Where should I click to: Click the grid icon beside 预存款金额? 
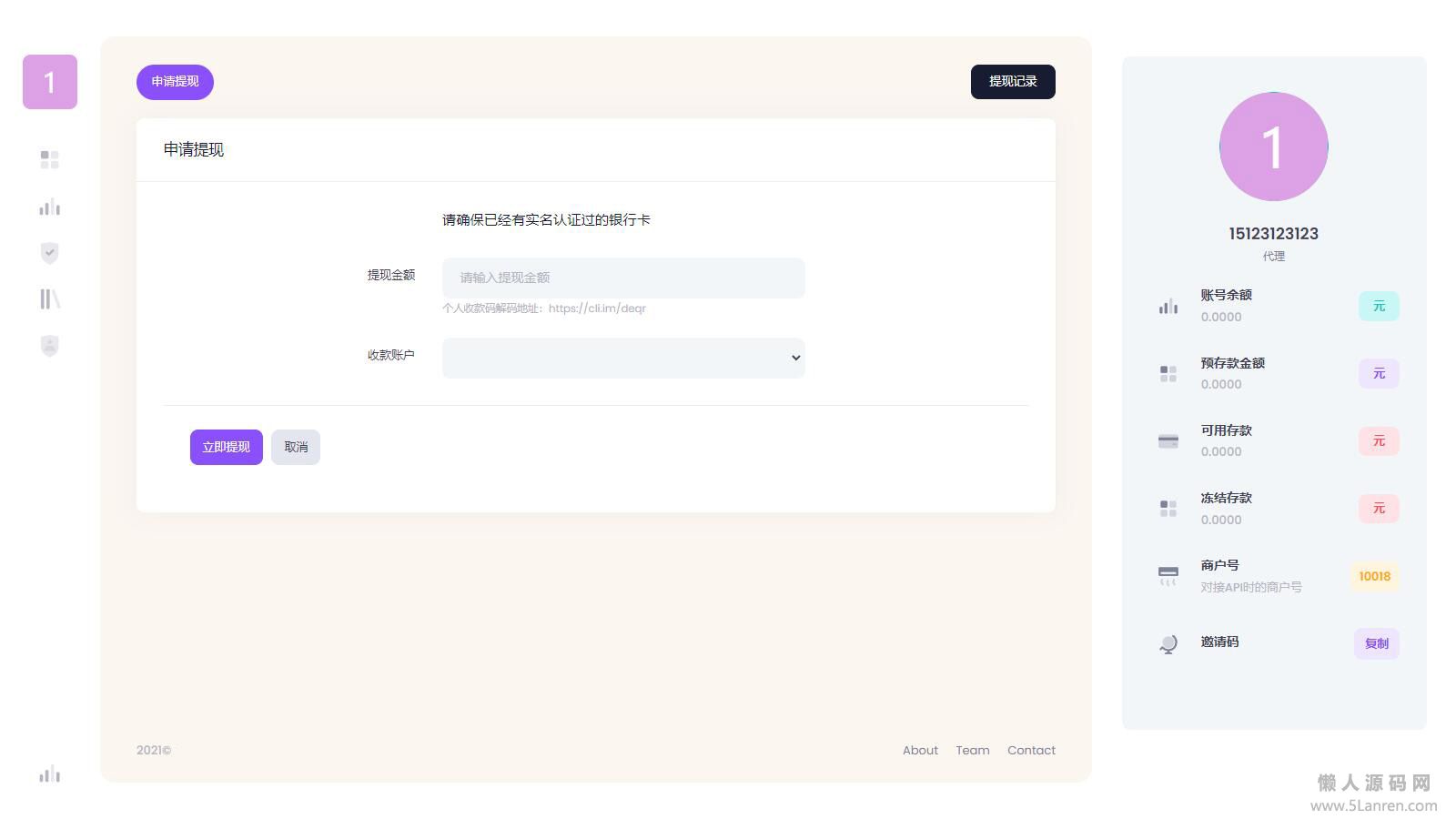click(1168, 374)
